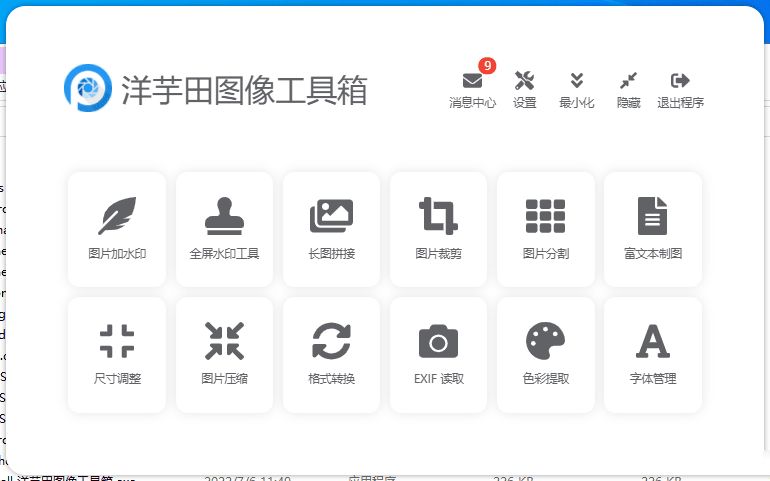Select the 图片裁剪 crop tool
The width and height of the screenshot is (770, 481).
pyautogui.click(x=438, y=229)
